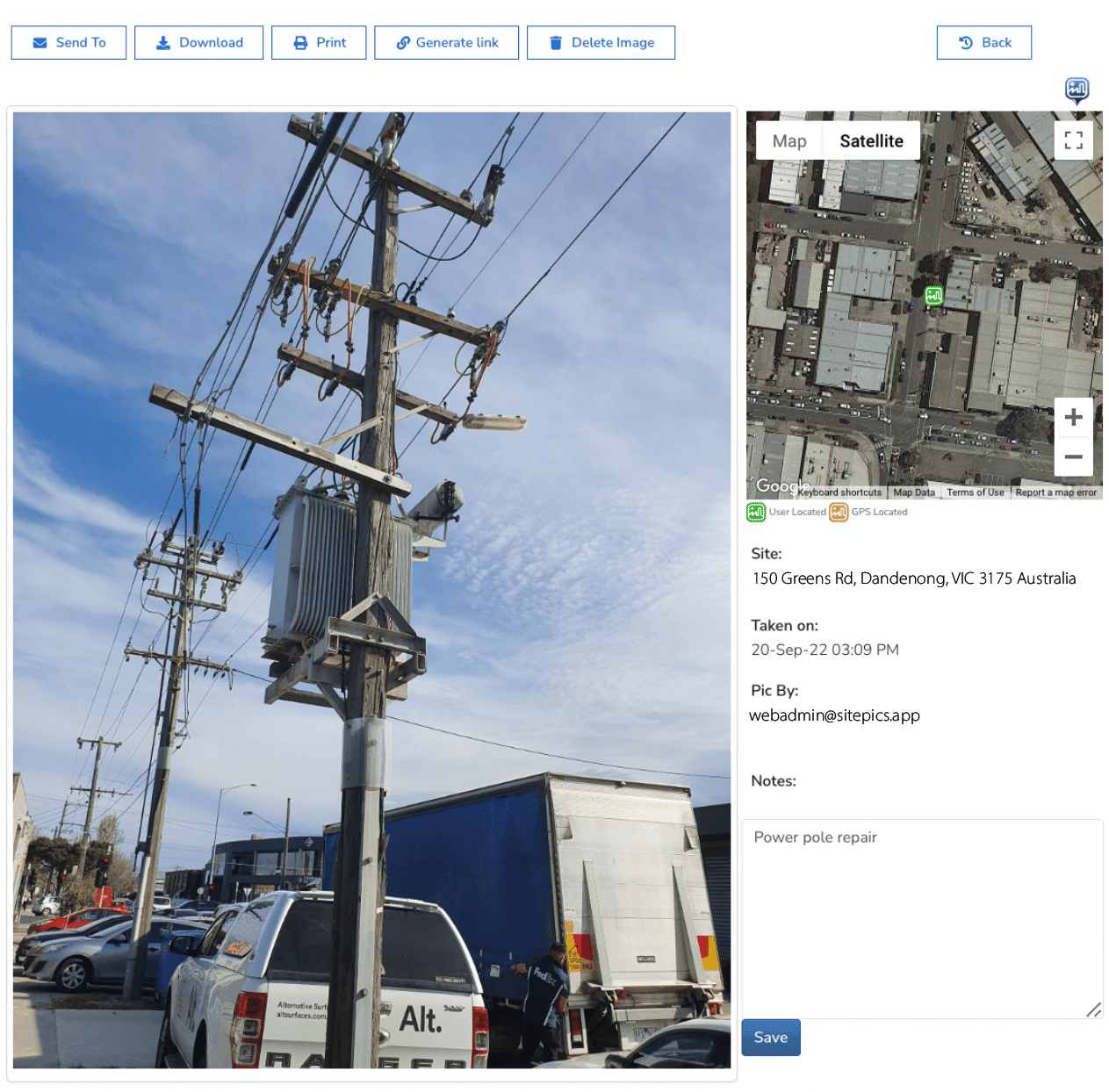The image size is (1109, 1092).
Task: Zoom in on the map
Action: coord(1073,417)
